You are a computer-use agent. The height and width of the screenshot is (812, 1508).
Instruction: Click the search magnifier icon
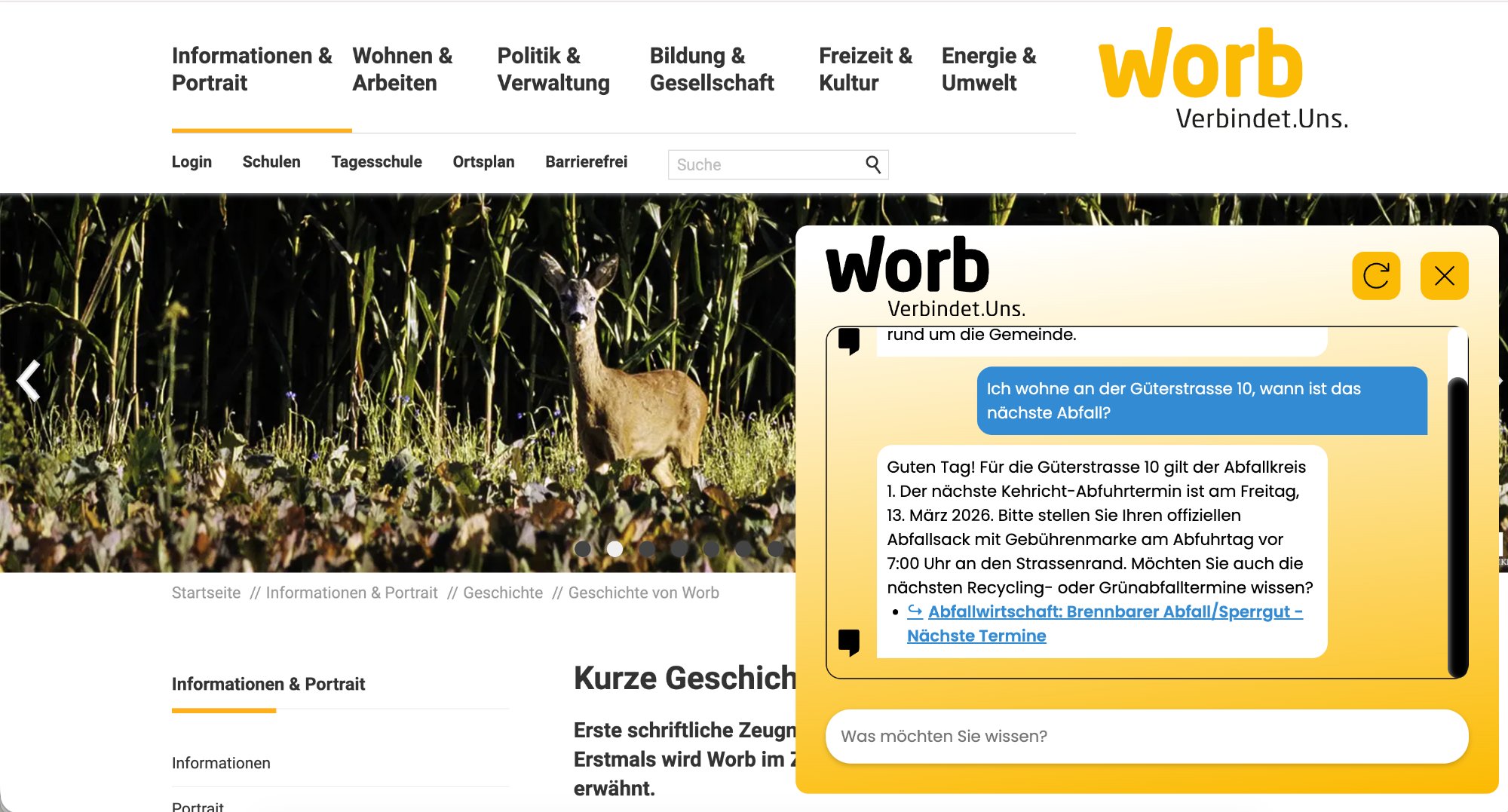pyautogui.click(x=873, y=164)
